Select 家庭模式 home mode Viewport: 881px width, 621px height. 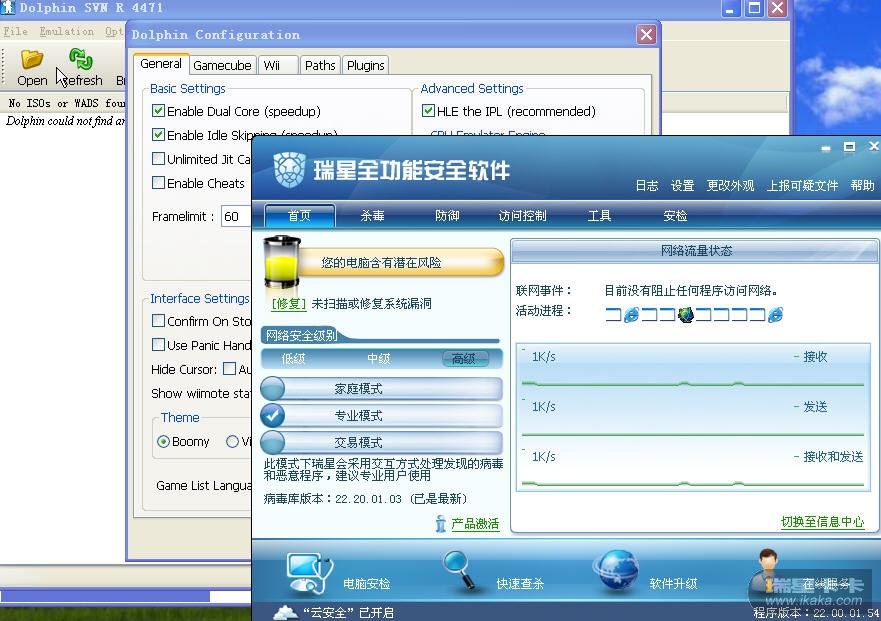pyautogui.click(x=381, y=388)
